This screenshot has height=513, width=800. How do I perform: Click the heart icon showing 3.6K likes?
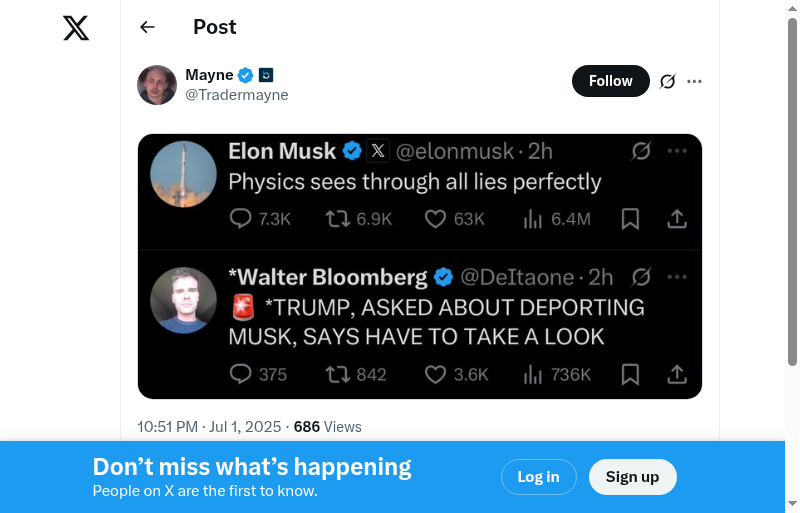tap(435, 374)
